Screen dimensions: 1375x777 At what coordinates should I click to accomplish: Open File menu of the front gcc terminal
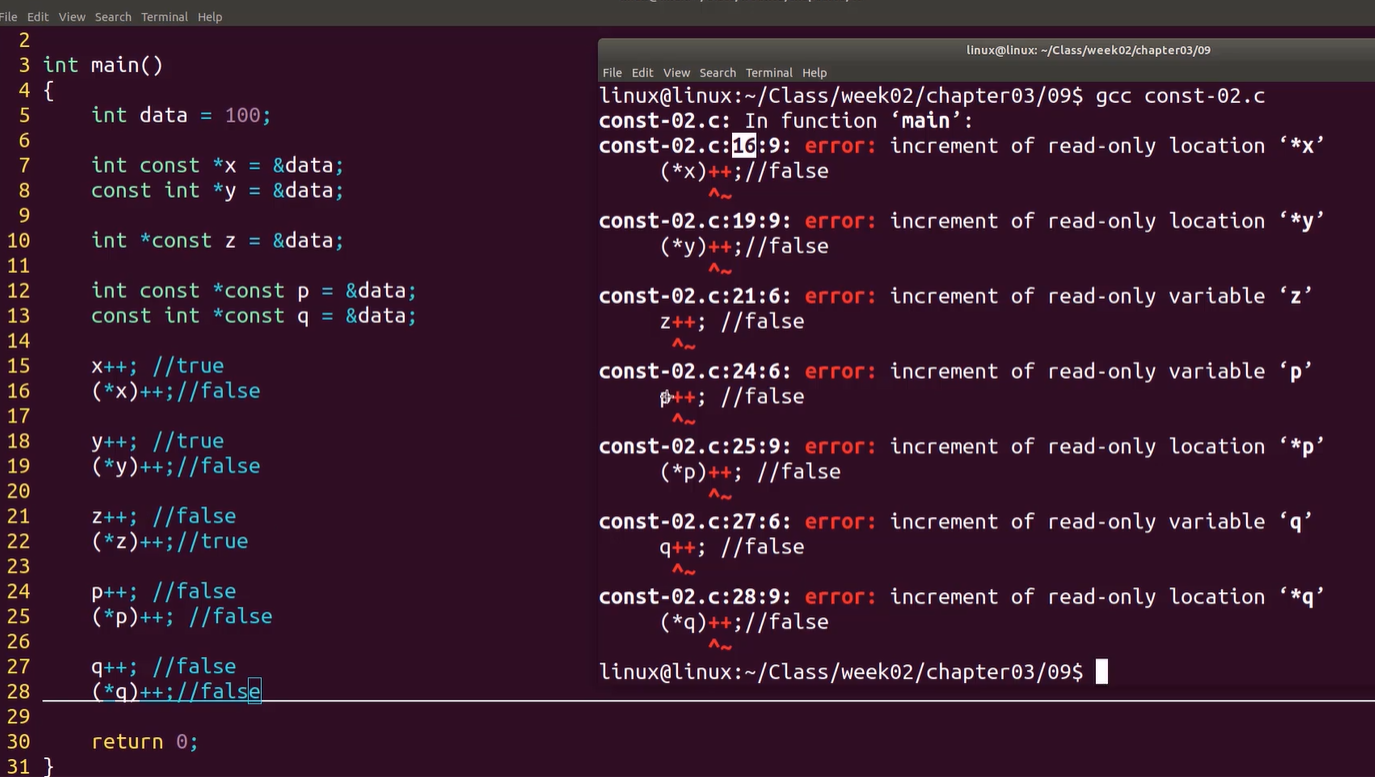612,73
